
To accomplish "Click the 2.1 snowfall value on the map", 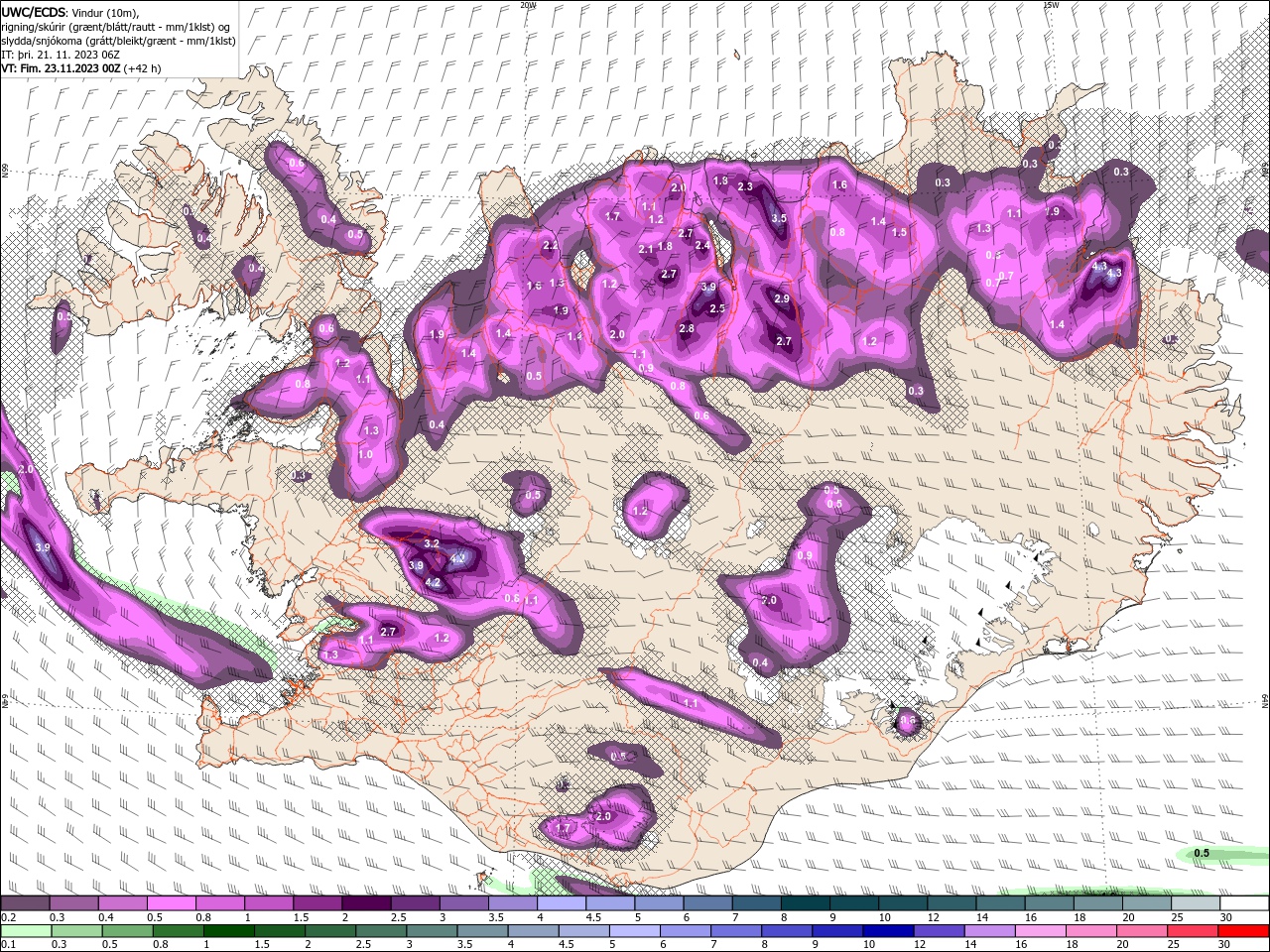I will coord(646,249).
